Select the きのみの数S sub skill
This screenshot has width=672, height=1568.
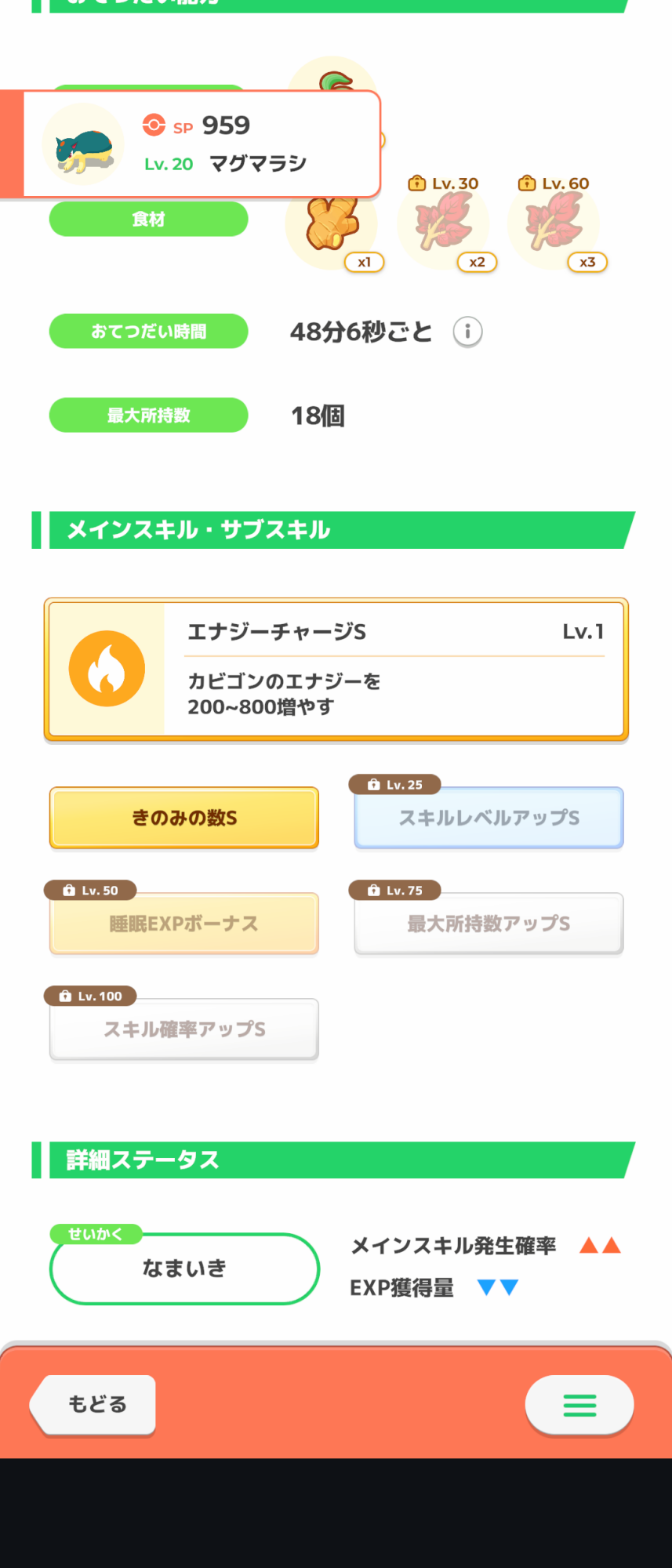click(184, 818)
